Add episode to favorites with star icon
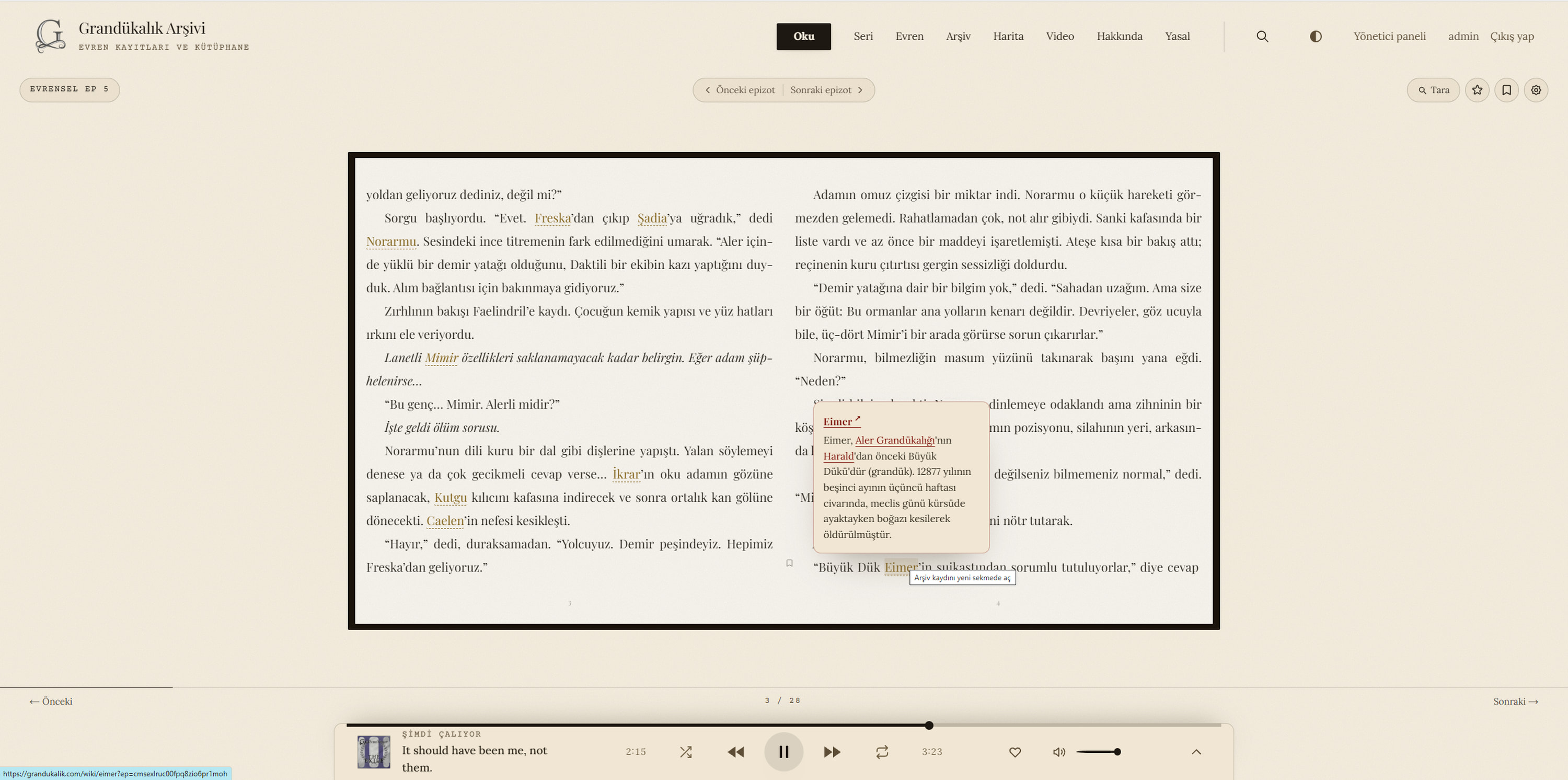This screenshot has height=780, width=1568. pyautogui.click(x=1477, y=90)
